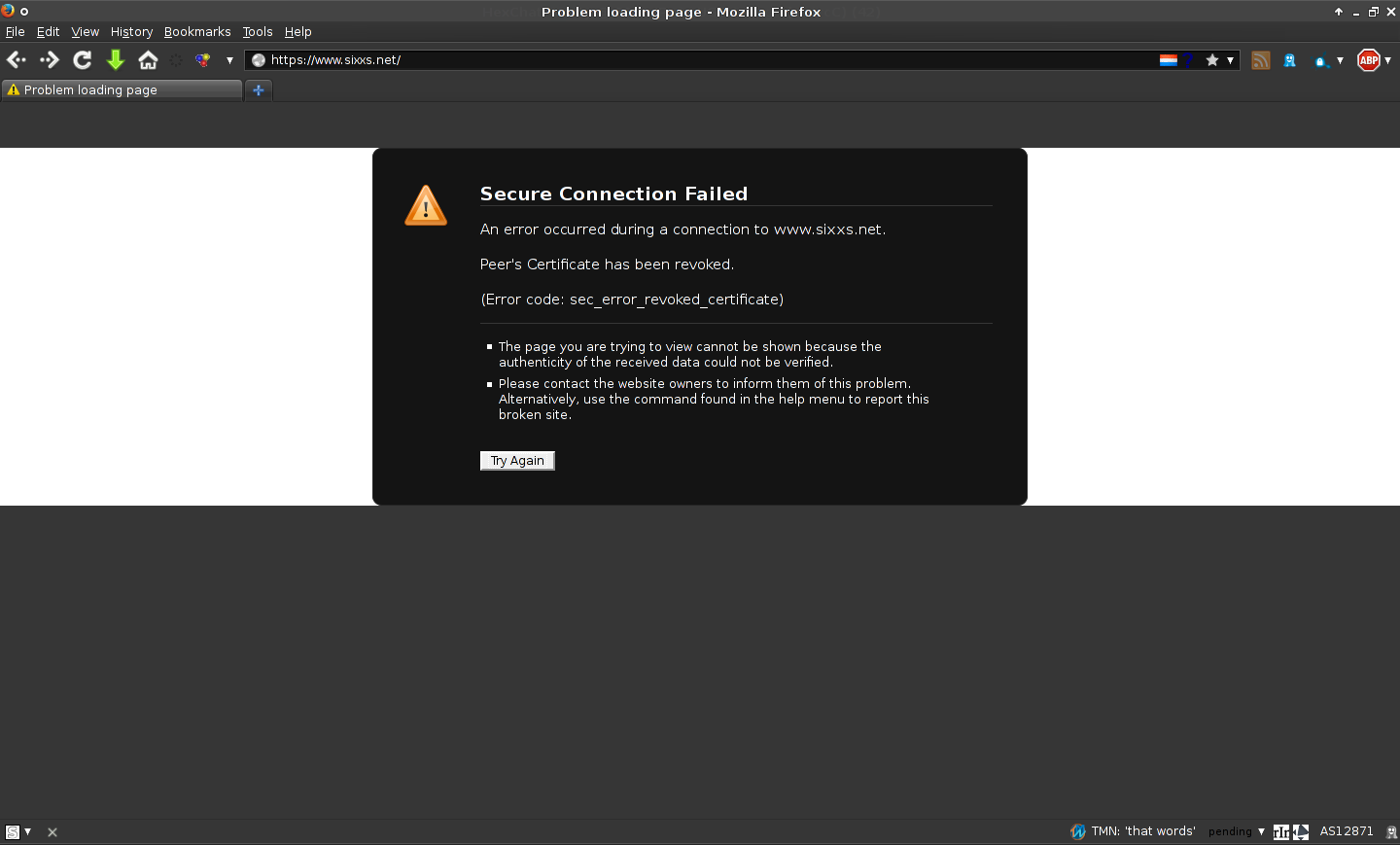The width and height of the screenshot is (1400, 845).
Task: Go back with the Back arrow button
Action: [x=17, y=60]
